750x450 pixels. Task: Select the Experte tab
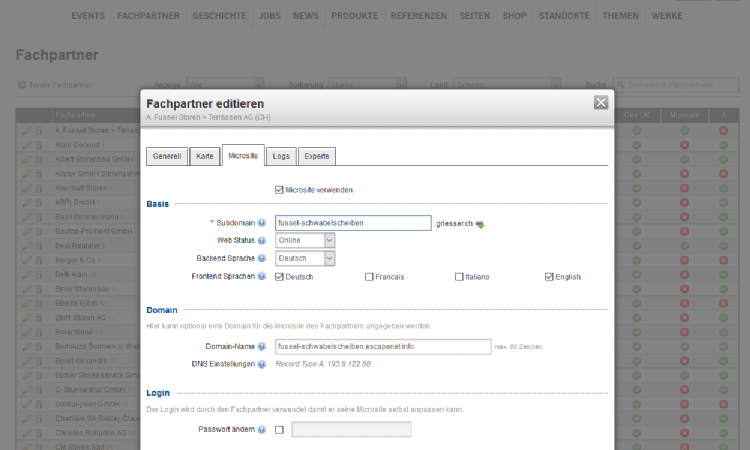click(x=316, y=157)
